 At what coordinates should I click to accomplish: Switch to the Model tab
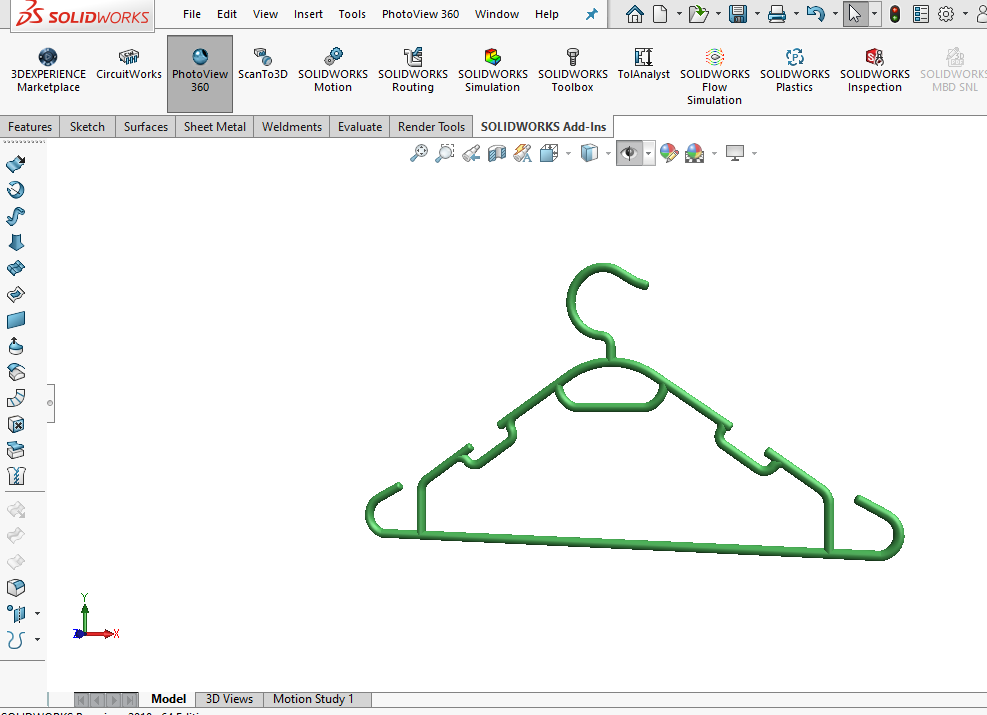169,699
